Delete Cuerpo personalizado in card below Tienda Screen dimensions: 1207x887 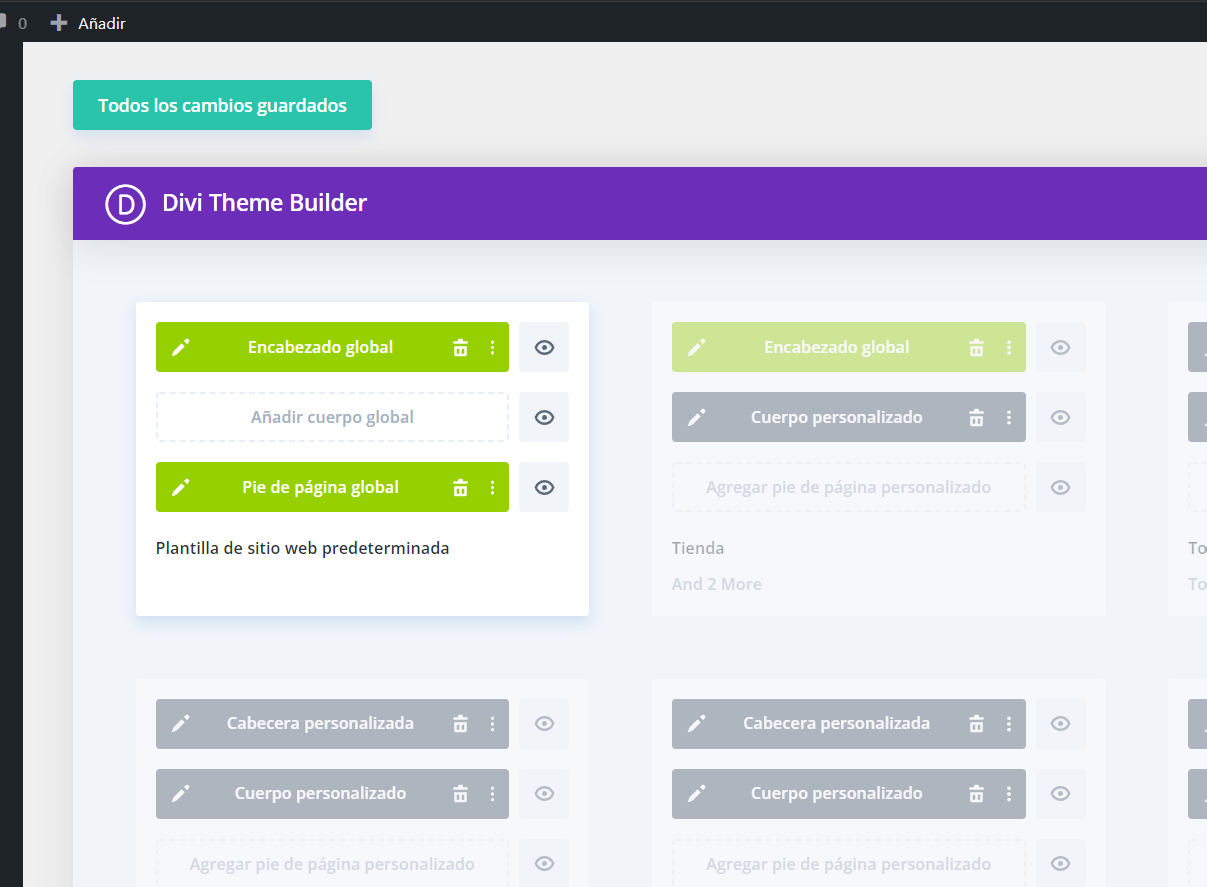(976, 793)
